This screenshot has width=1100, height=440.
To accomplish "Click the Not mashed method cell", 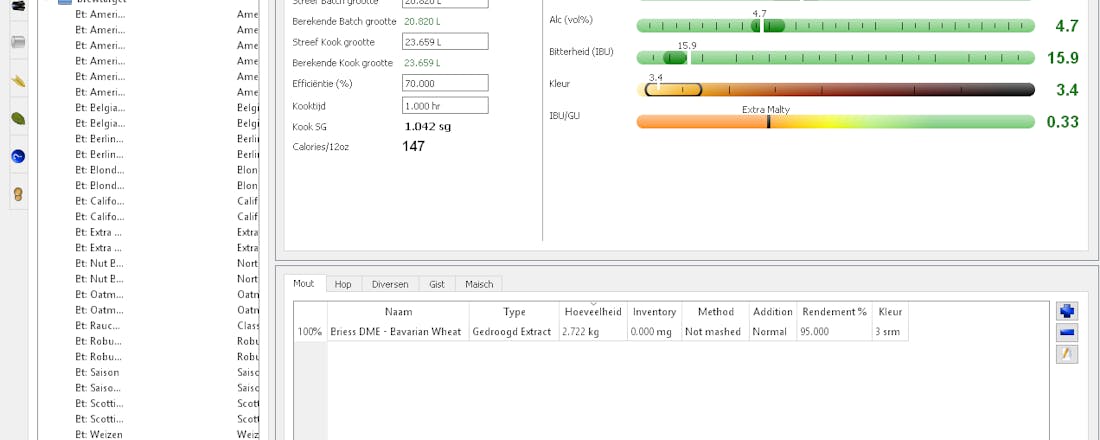I will coord(716,331).
